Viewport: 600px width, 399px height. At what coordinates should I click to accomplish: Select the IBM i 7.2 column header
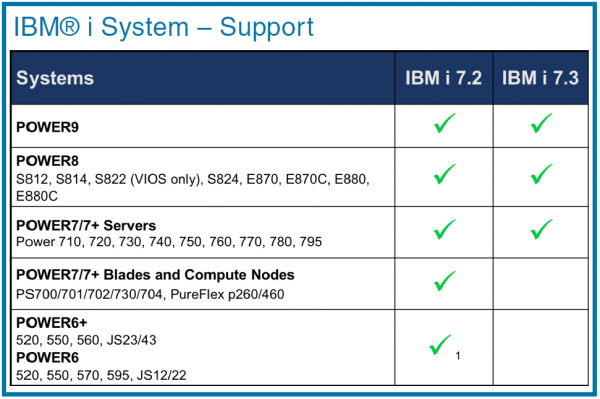point(443,78)
